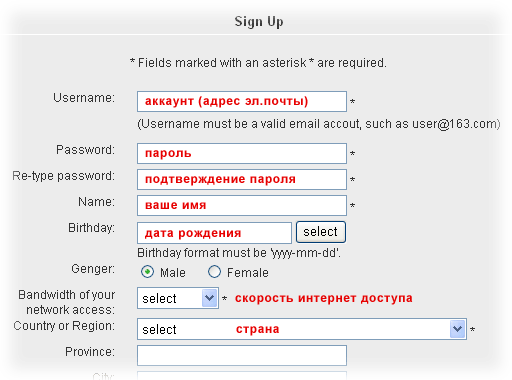This screenshot has width=512, height=380.
Task: Select the Male radio button
Action: [147, 272]
